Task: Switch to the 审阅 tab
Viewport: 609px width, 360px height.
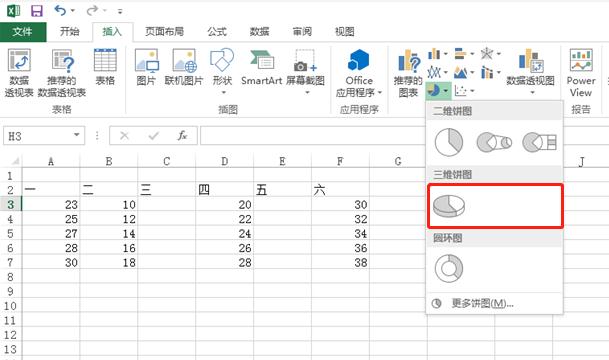Action: coord(302,31)
